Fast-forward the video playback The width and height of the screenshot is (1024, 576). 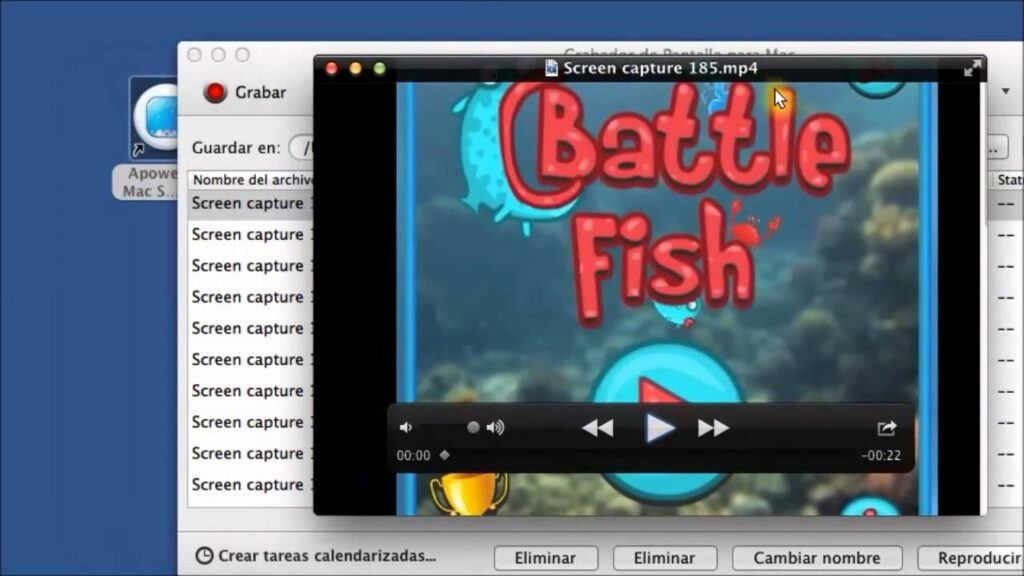[x=713, y=428]
